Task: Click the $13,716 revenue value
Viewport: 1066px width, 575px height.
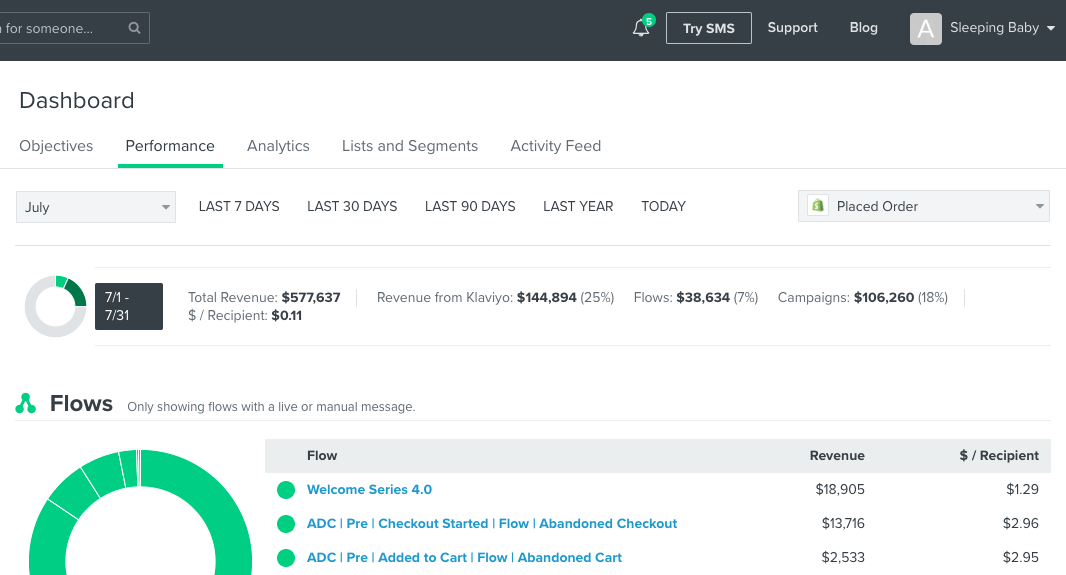Action: click(x=843, y=523)
